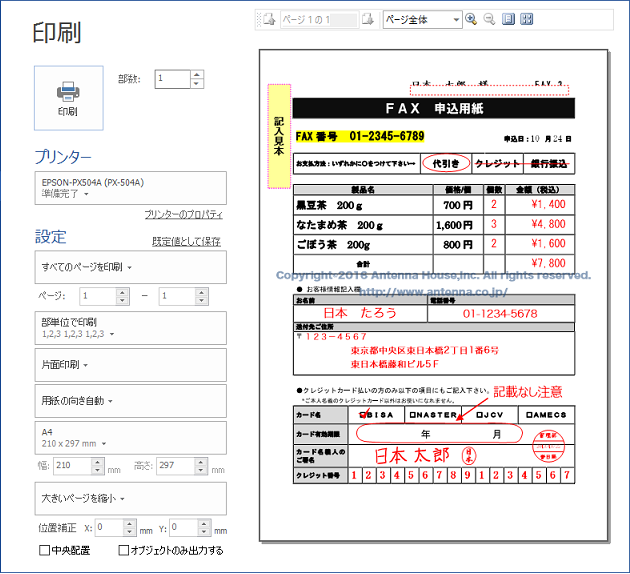
Task: Select multiple pages view icon
Action: point(526,19)
